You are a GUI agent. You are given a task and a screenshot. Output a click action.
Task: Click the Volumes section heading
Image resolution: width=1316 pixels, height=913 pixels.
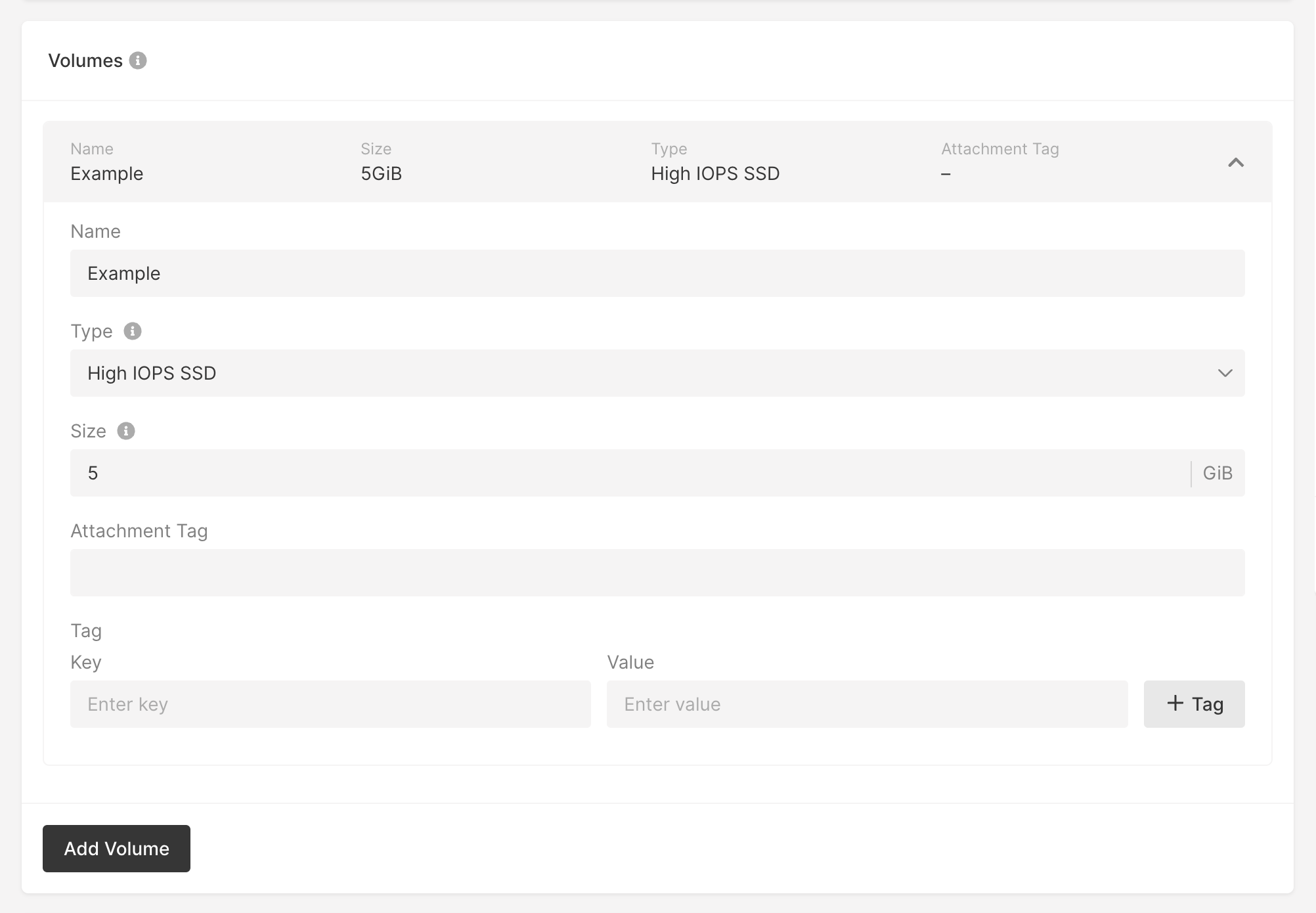[x=85, y=60]
